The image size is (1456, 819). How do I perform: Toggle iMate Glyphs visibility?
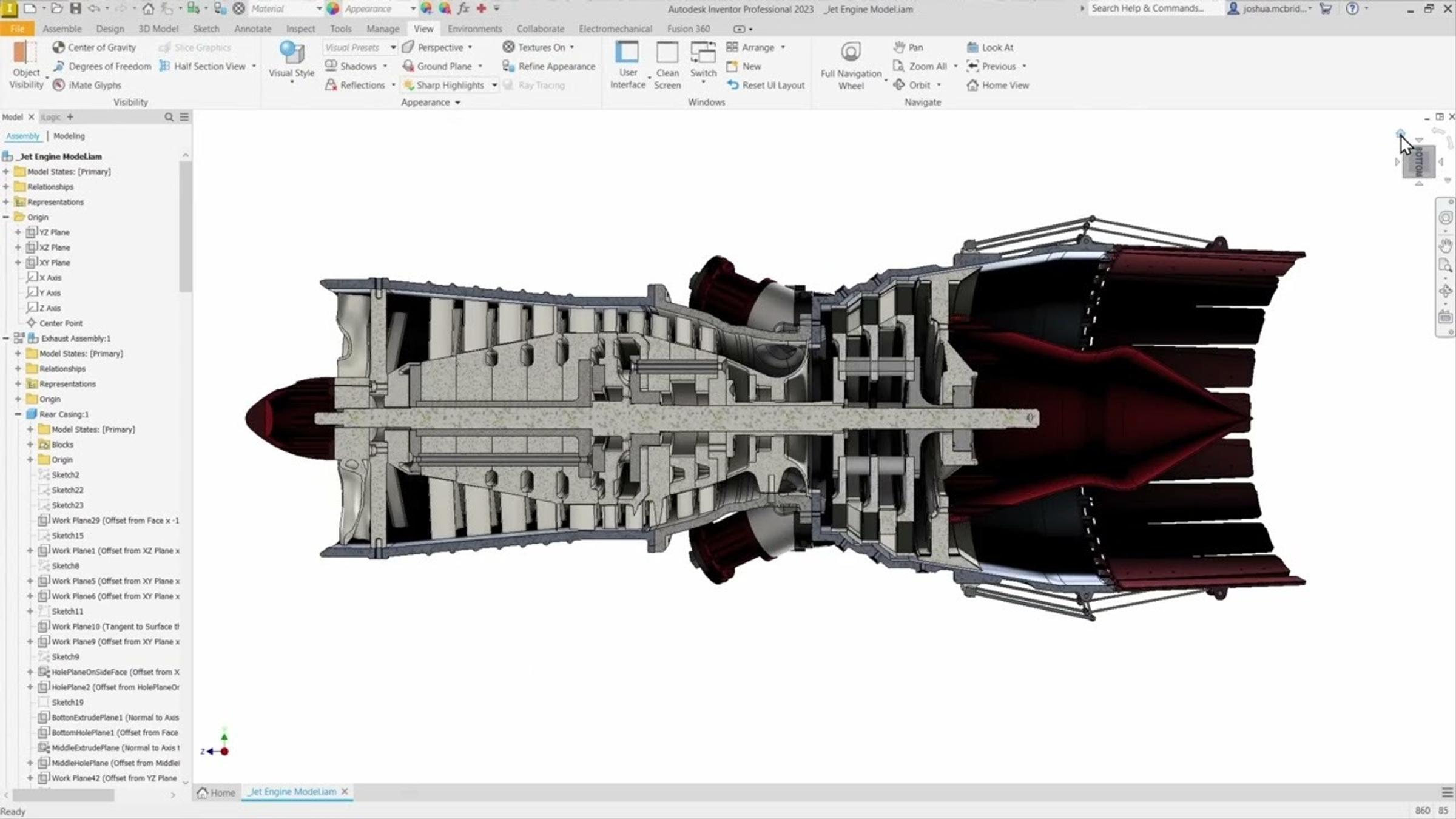tap(87, 85)
